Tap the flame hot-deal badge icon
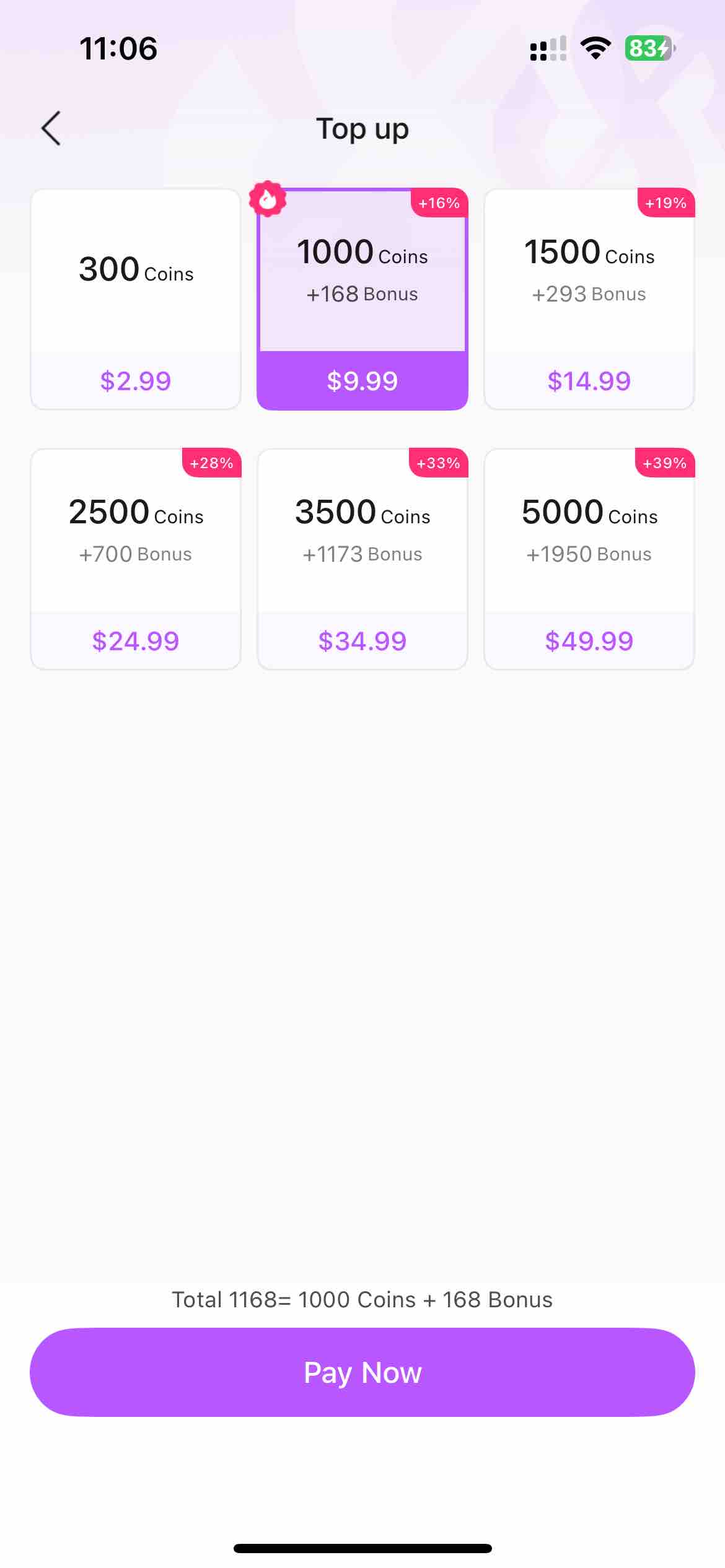The width and height of the screenshot is (725, 1568). (268, 199)
